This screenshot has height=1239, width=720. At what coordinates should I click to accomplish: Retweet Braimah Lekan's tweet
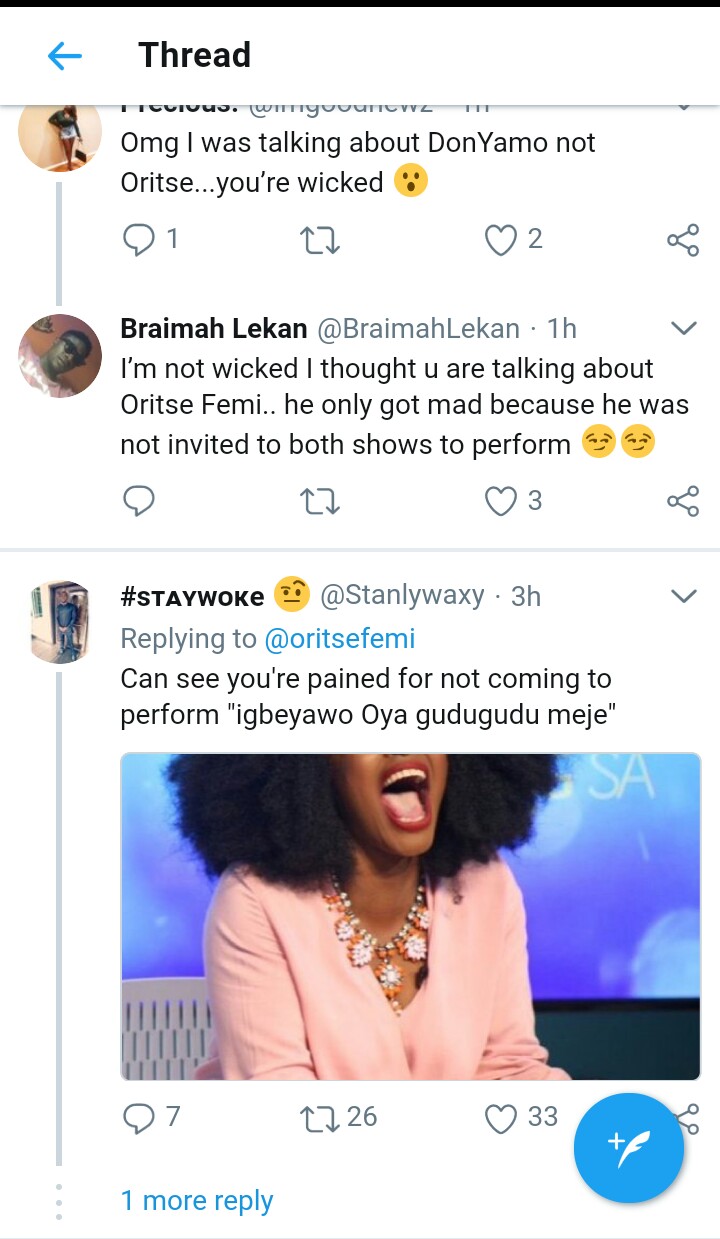320,500
